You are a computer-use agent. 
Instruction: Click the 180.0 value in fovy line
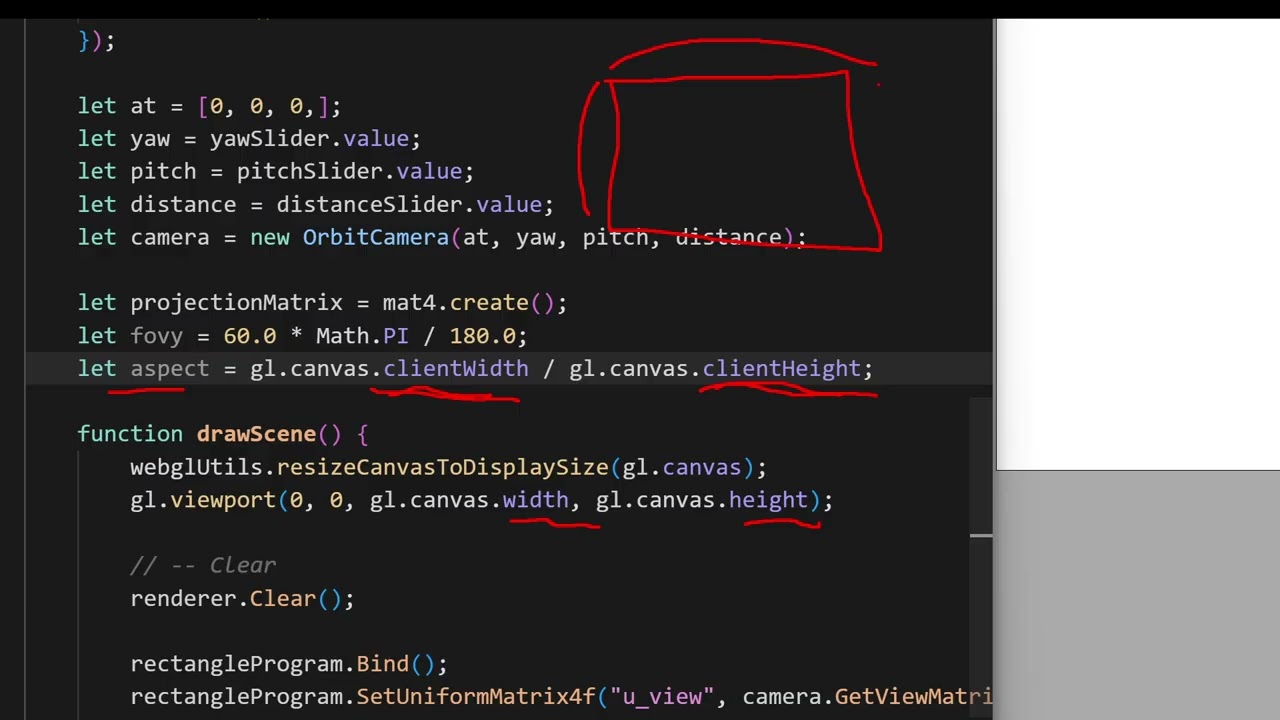click(482, 336)
